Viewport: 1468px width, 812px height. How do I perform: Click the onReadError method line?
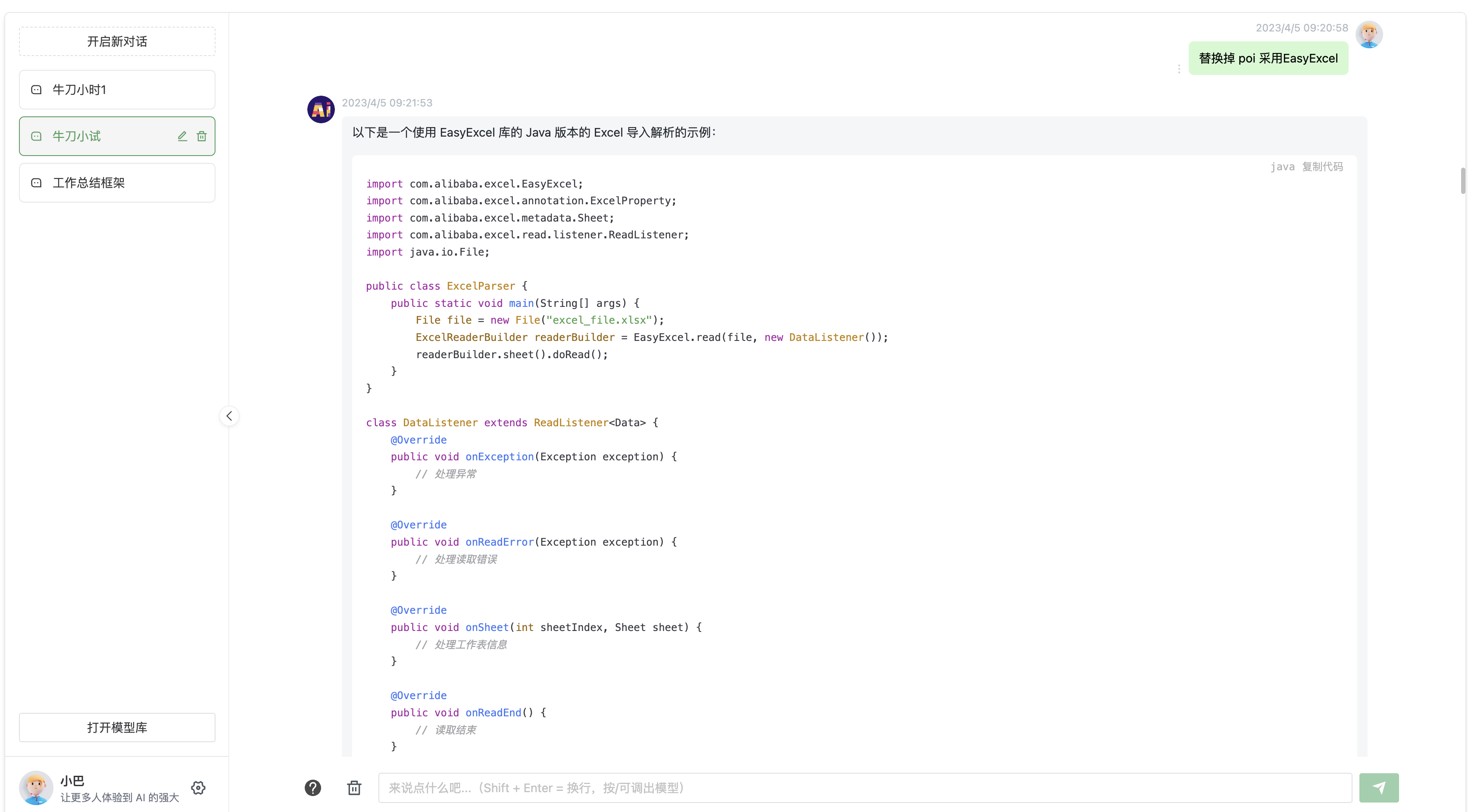click(534, 542)
